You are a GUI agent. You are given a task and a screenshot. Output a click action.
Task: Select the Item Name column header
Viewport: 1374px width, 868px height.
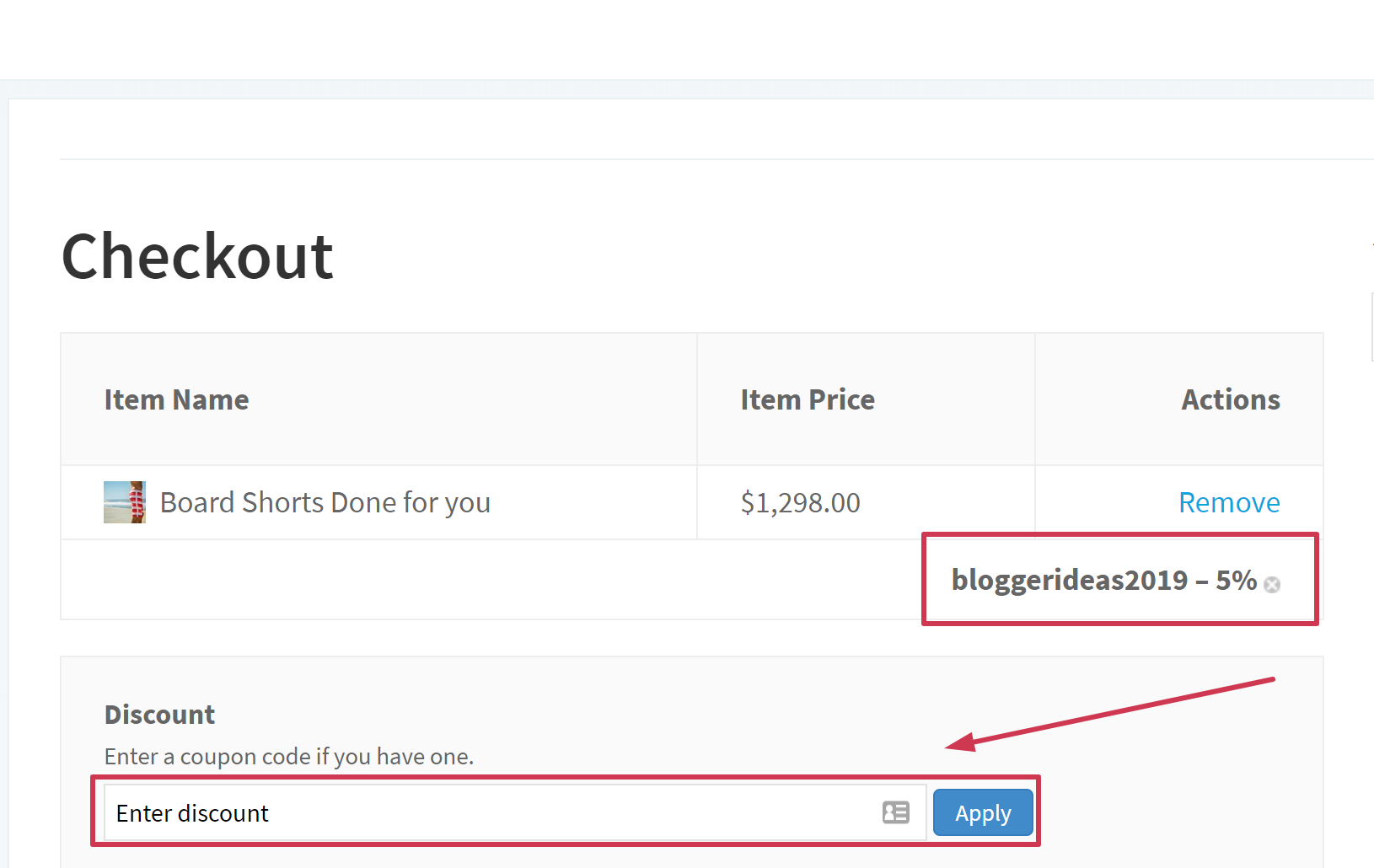(x=176, y=399)
